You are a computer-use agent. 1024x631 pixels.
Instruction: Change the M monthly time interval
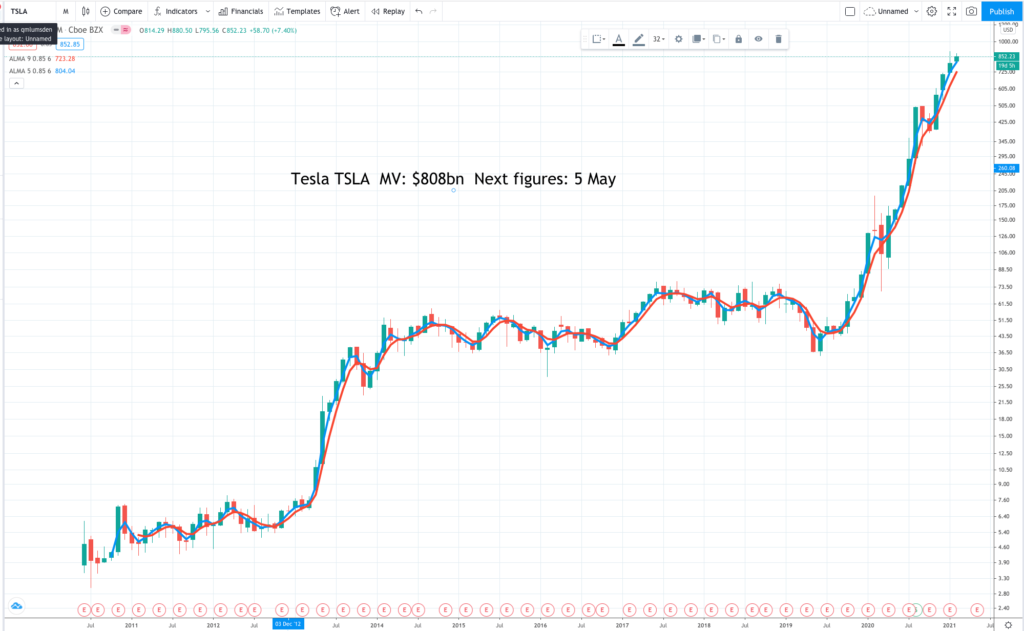click(65, 11)
